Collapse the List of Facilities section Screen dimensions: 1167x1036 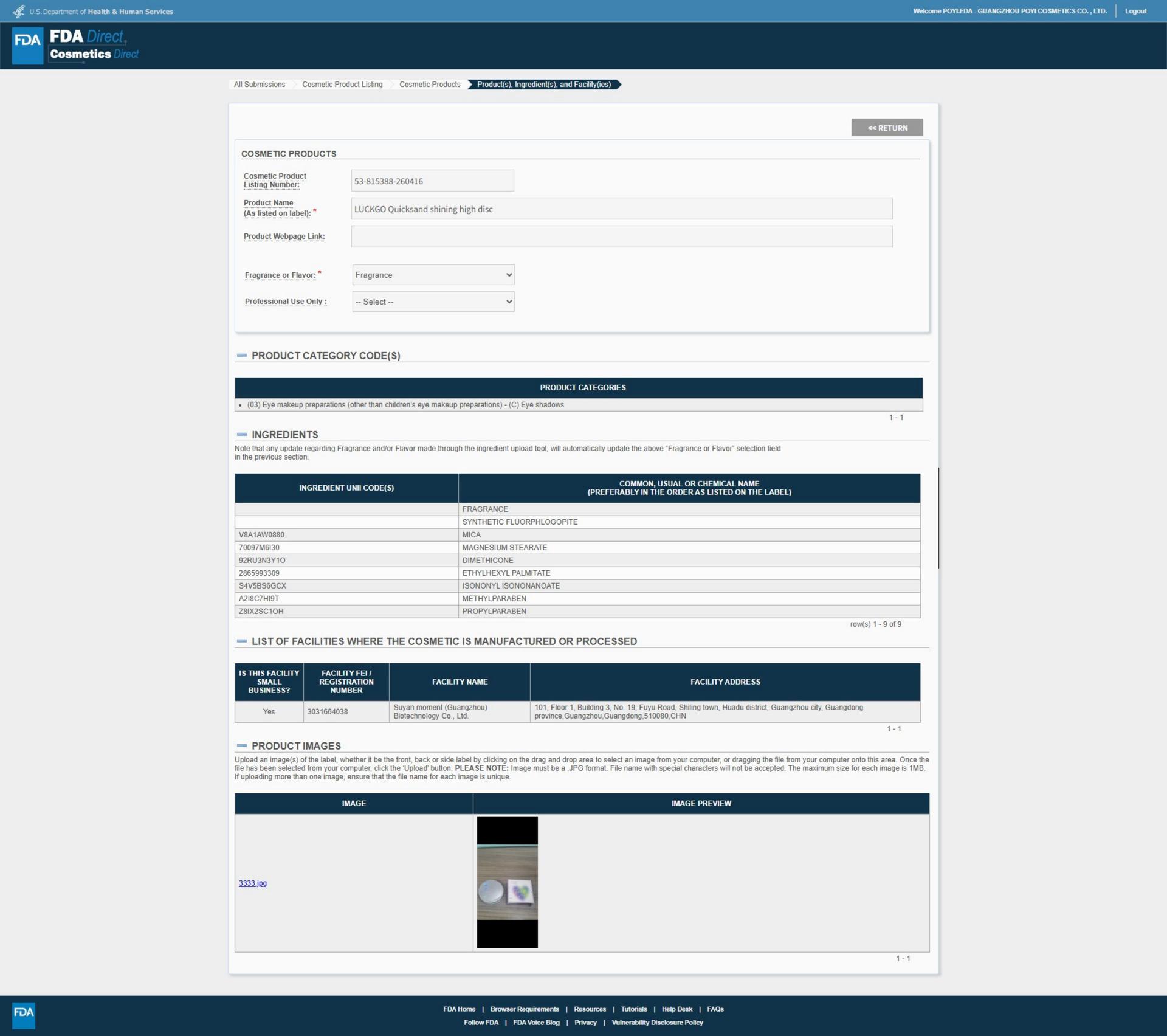(242, 641)
